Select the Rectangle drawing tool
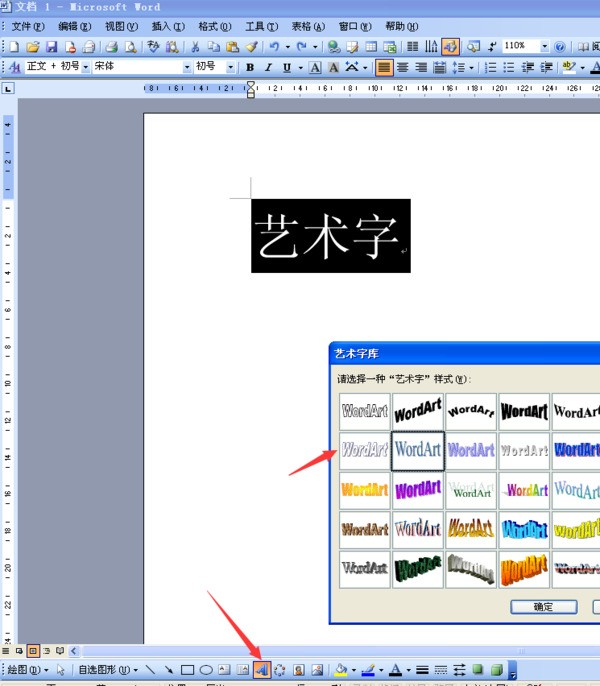 point(187,669)
